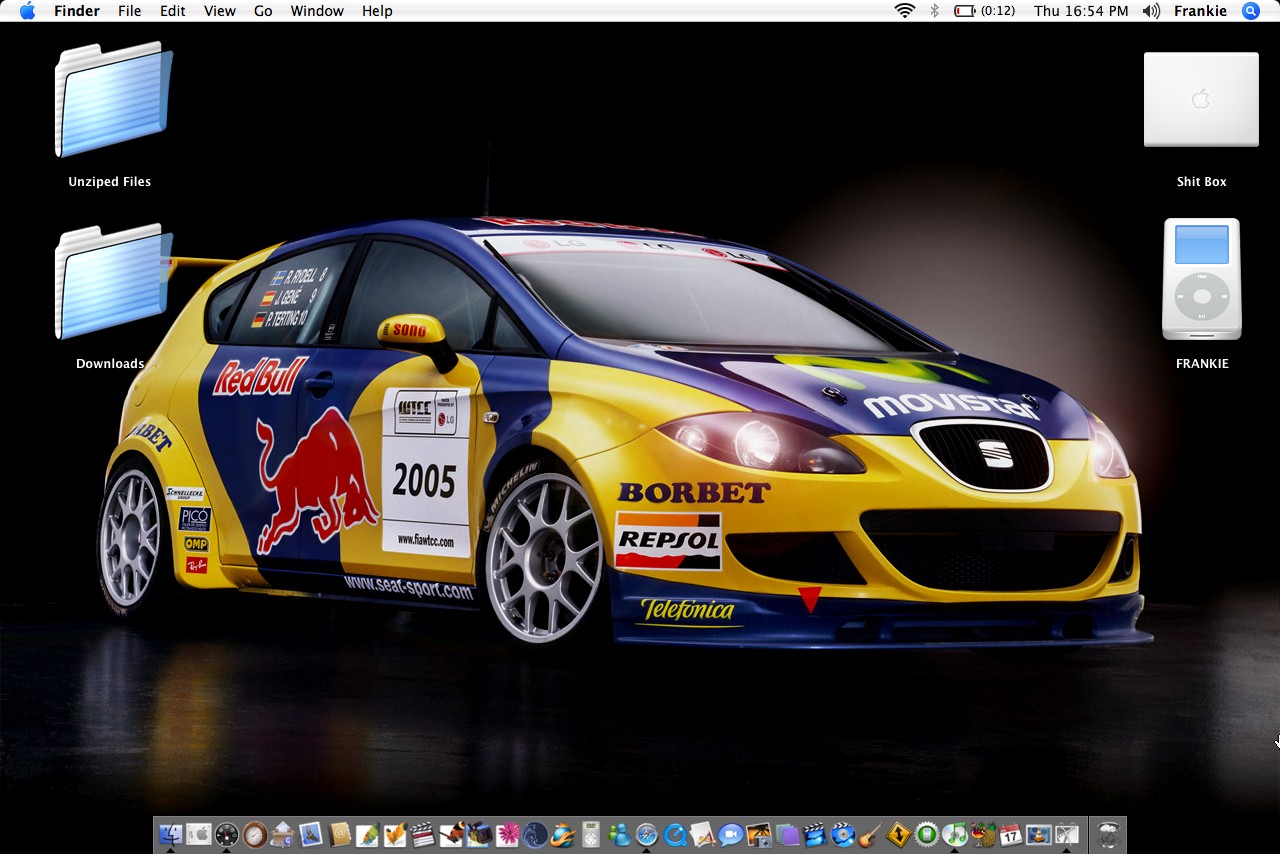Open the Window menu
This screenshot has width=1280, height=854.
(317, 11)
